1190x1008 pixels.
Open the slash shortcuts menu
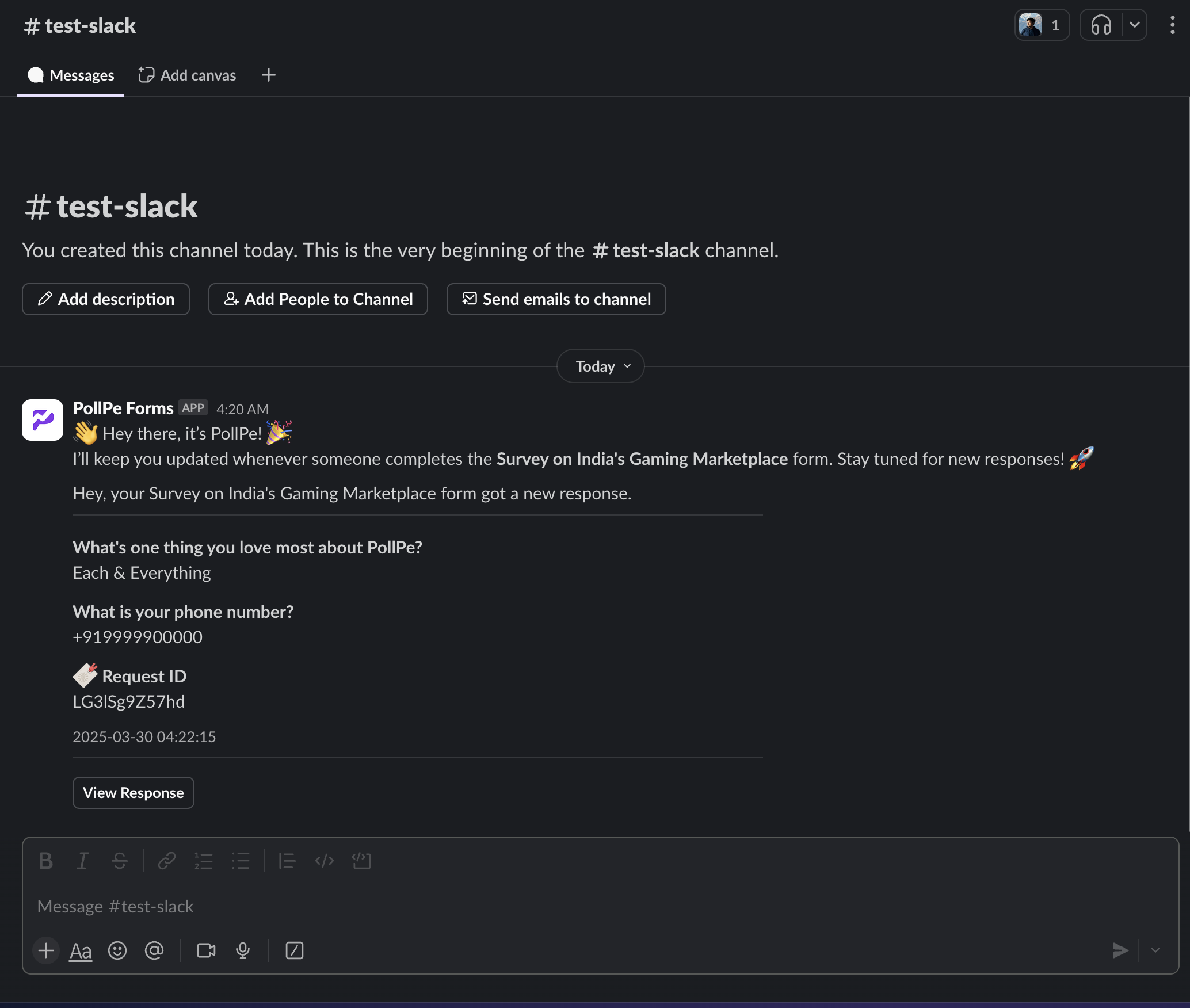click(295, 950)
